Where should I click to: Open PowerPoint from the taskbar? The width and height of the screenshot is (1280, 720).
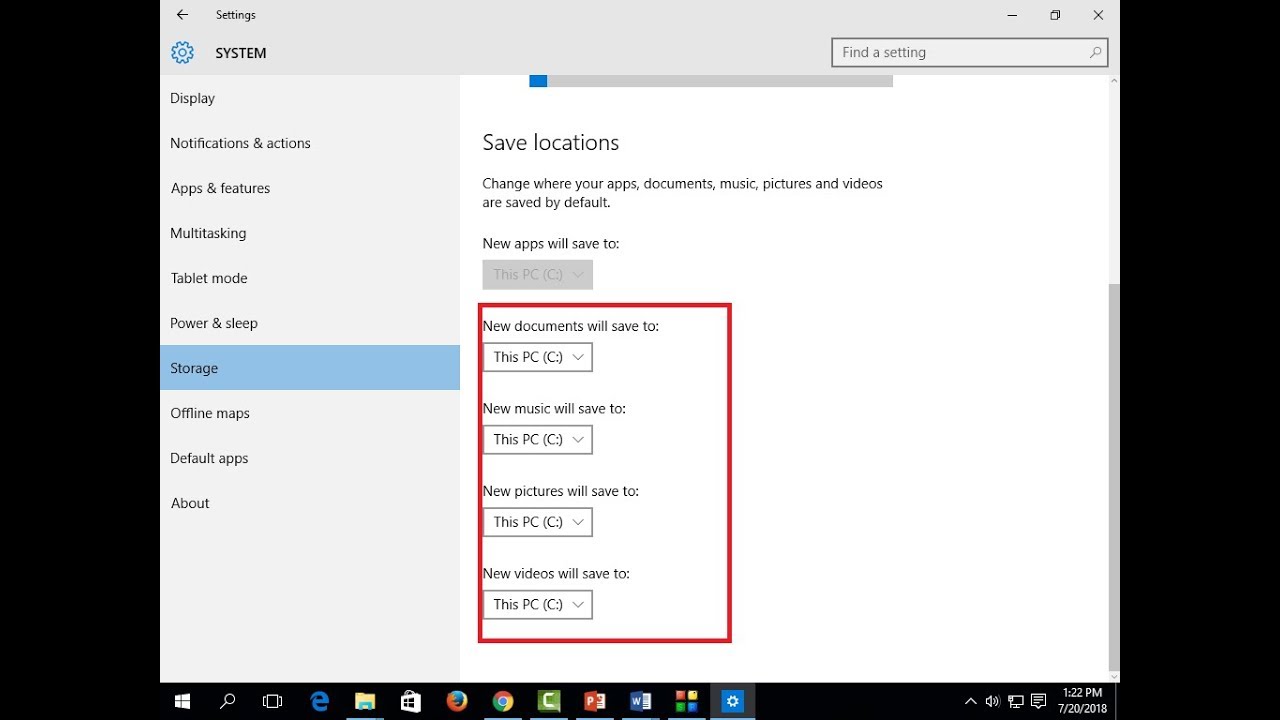click(594, 701)
